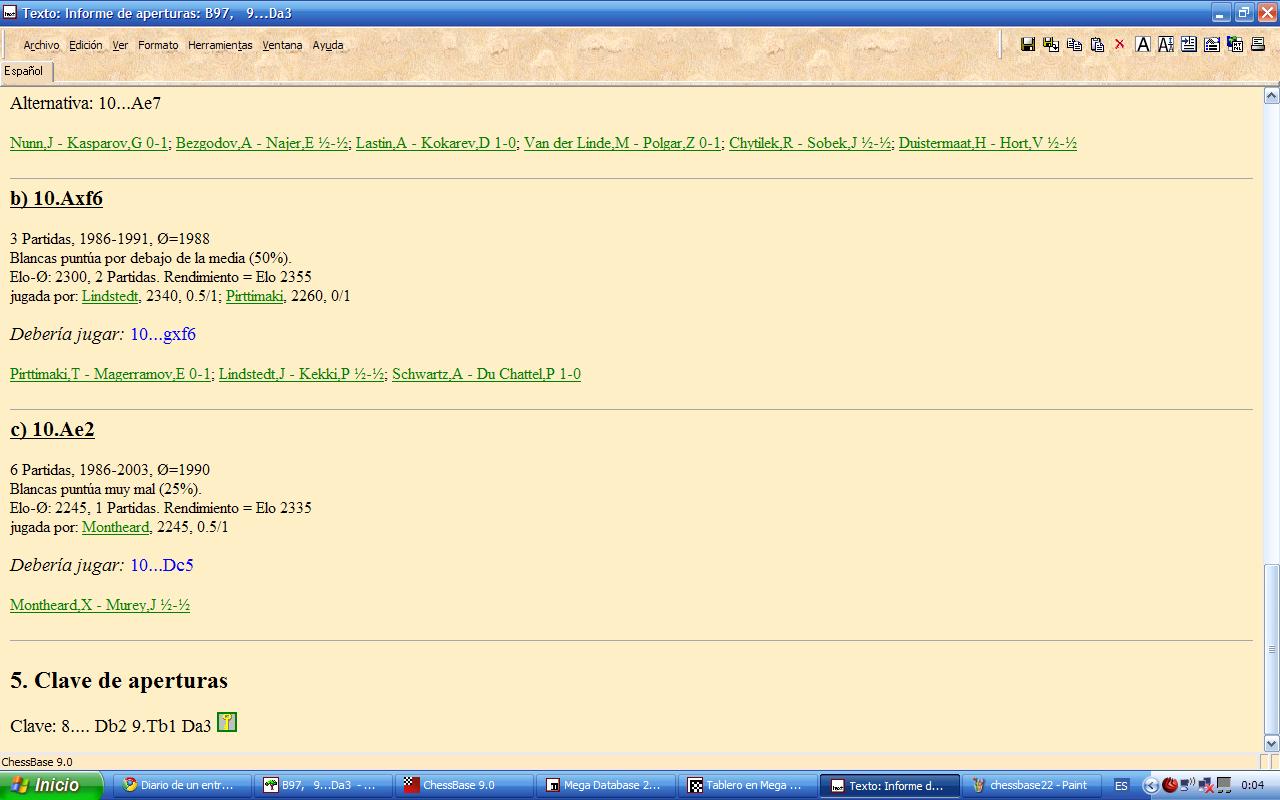This screenshot has height=800, width=1280.
Task: Click the move 10...gxf6
Action: click(x=163, y=334)
